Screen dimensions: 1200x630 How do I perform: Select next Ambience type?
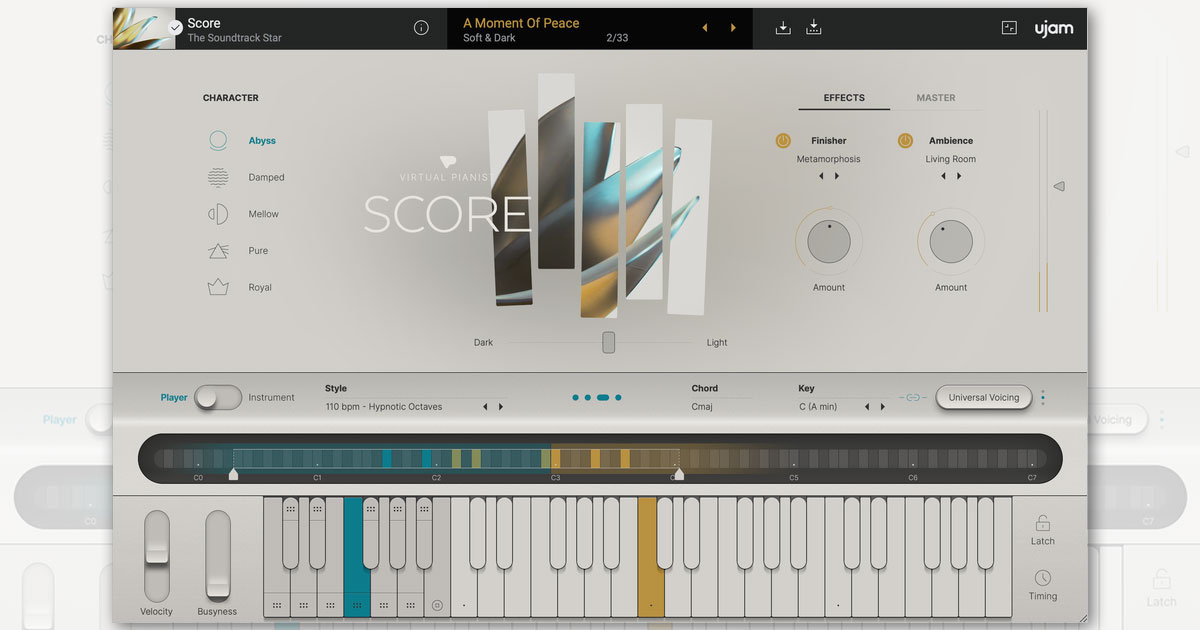[959, 176]
